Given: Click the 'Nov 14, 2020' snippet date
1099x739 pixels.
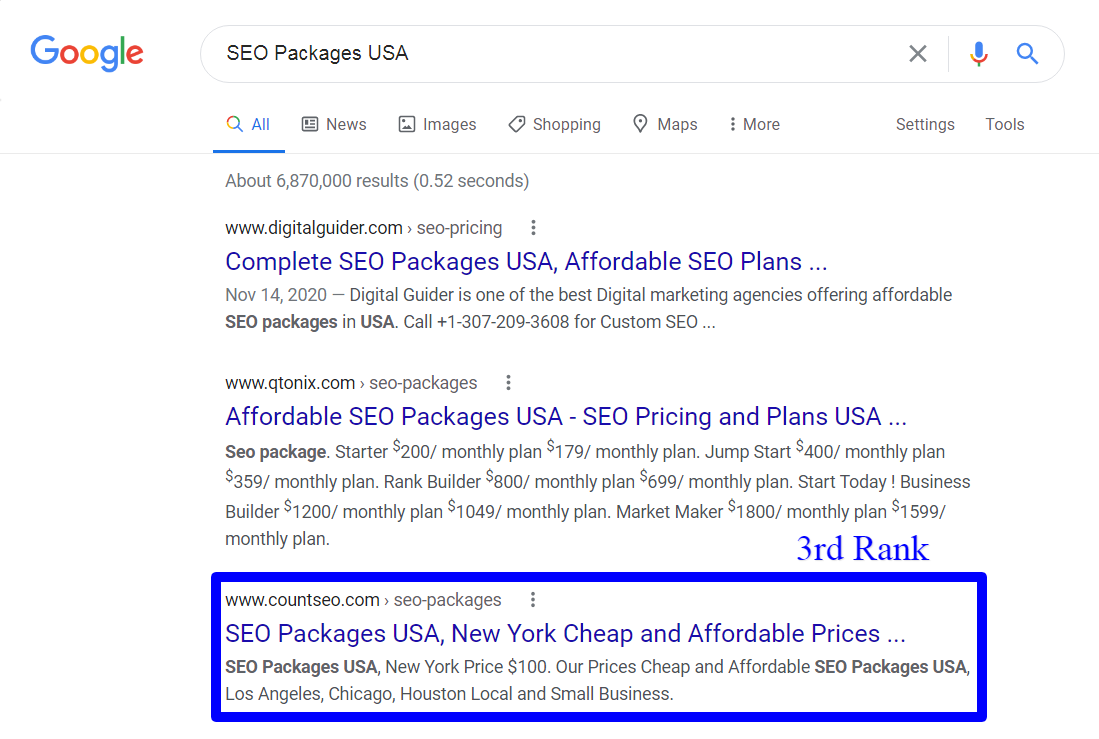Looking at the screenshot, I should [x=276, y=295].
